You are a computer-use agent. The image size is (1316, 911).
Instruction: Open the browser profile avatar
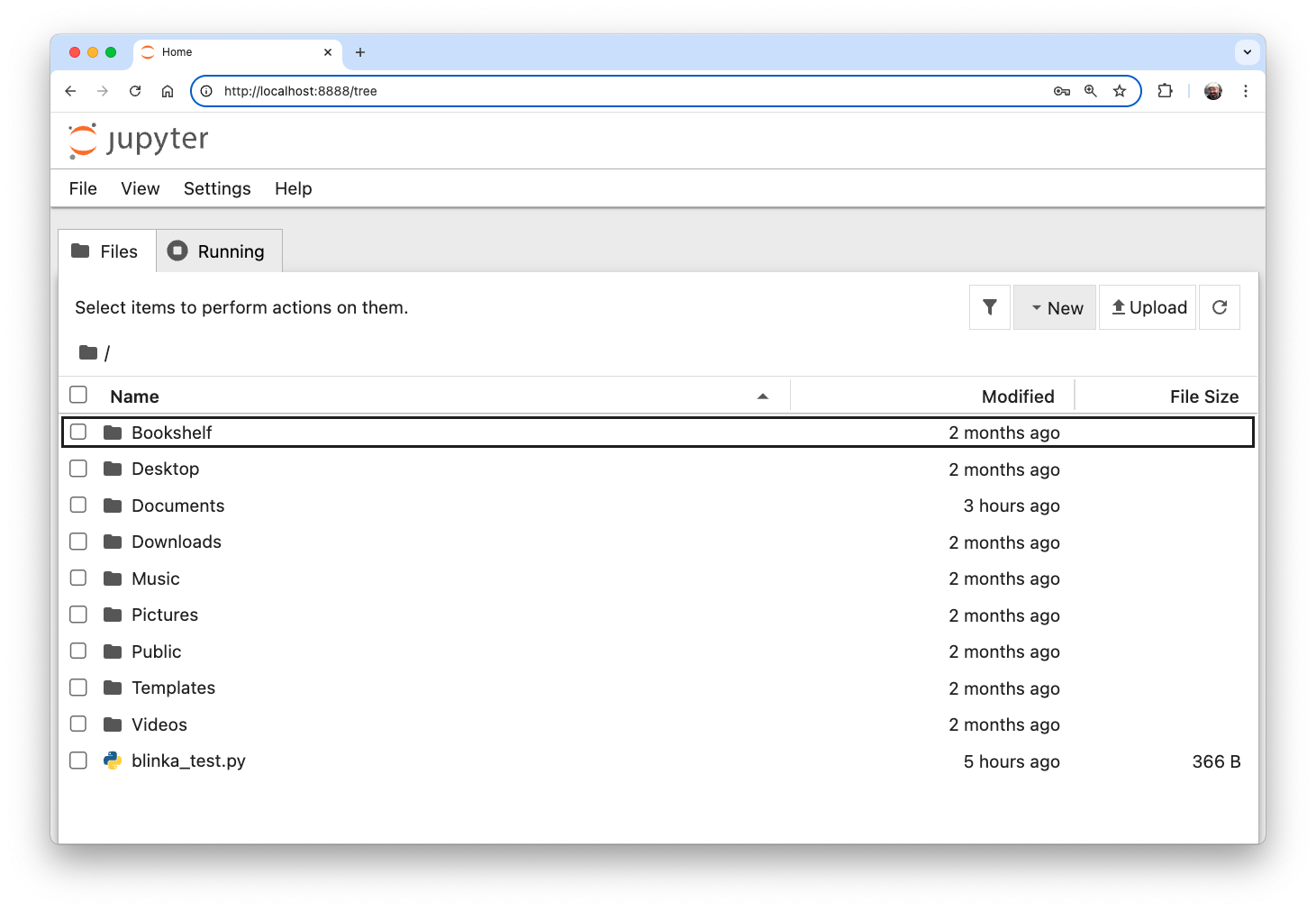click(1213, 91)
